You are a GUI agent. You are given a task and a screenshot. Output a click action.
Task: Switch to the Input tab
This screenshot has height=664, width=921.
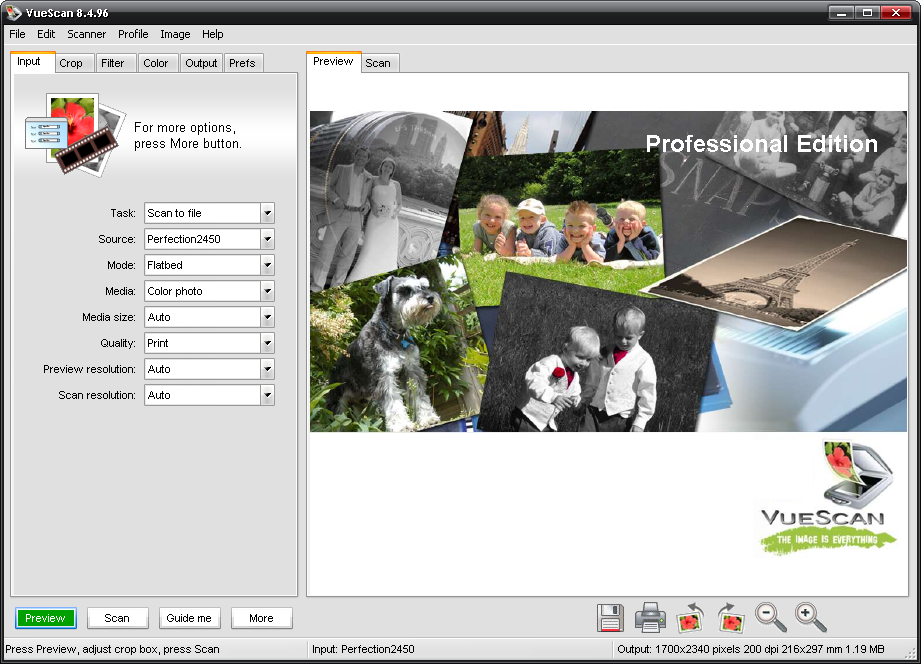(x=33, y=62)
